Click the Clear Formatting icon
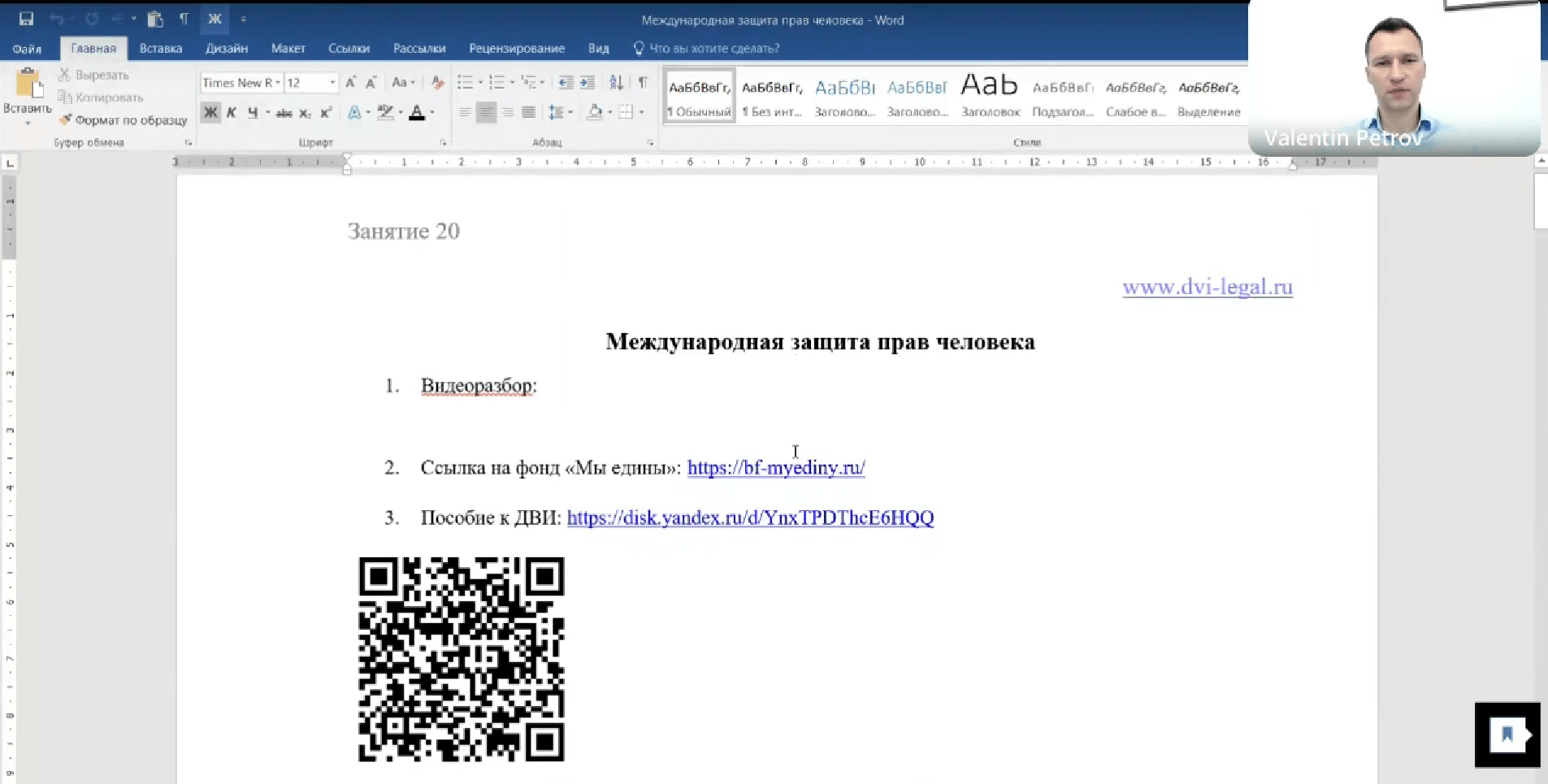 click(x=438, y=83)
